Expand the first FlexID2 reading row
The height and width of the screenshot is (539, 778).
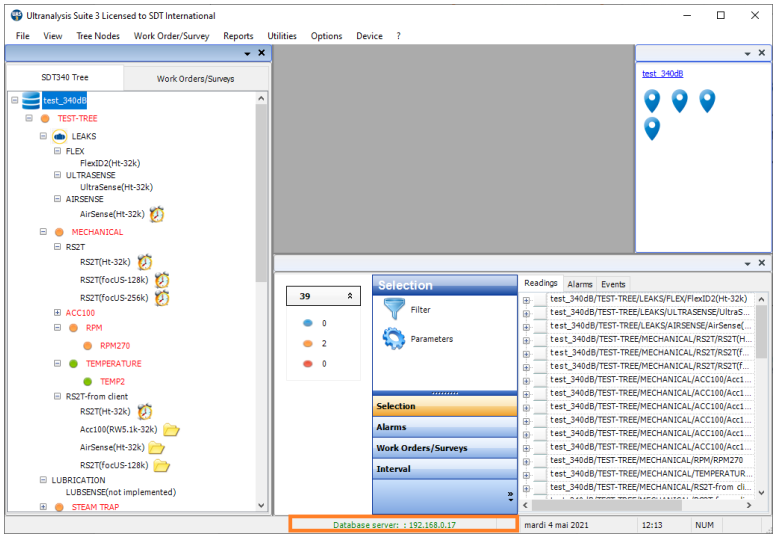click(527, 299)
